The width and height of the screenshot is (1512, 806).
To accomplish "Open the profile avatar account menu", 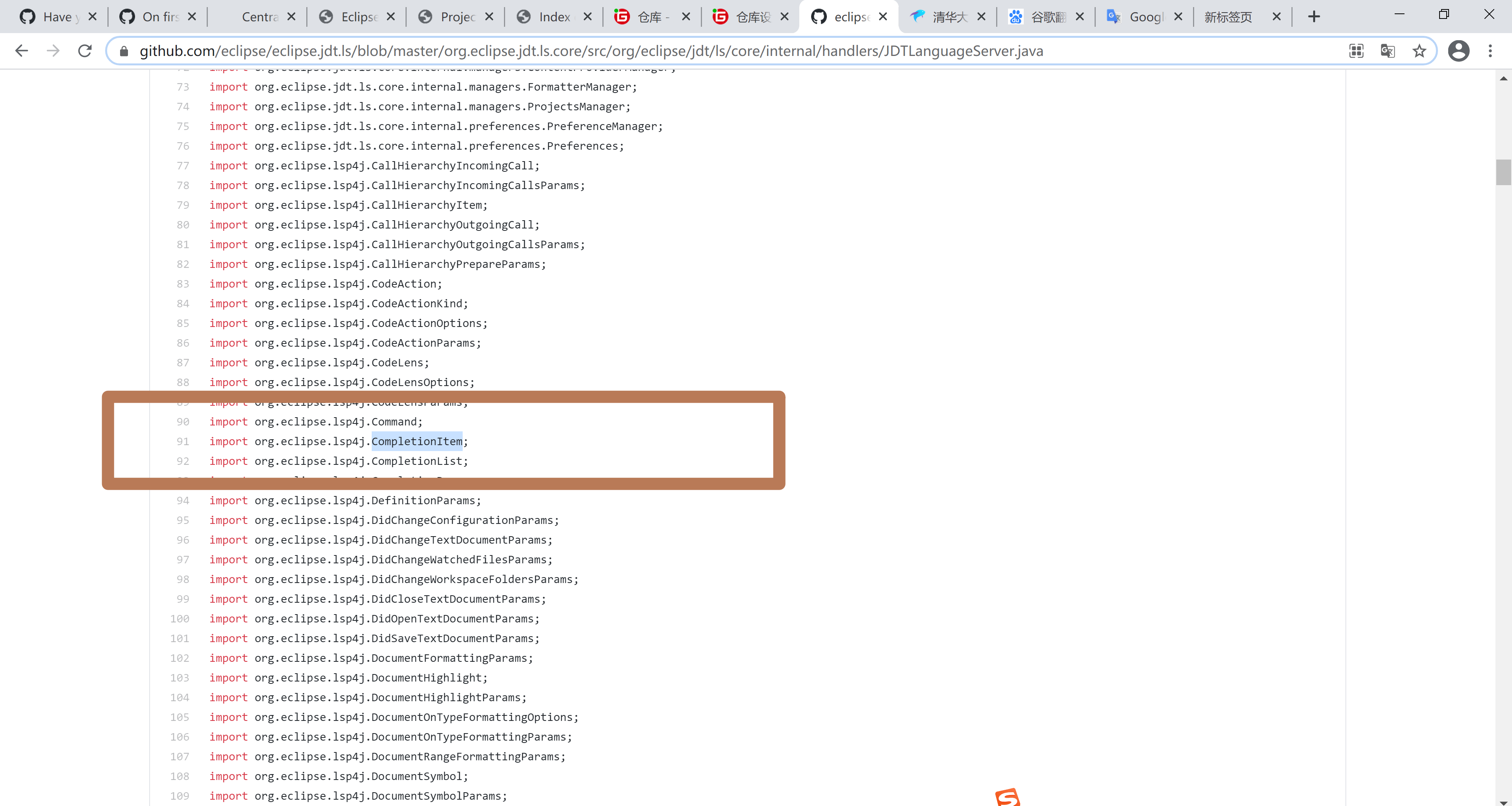I will coord(1458,51).
